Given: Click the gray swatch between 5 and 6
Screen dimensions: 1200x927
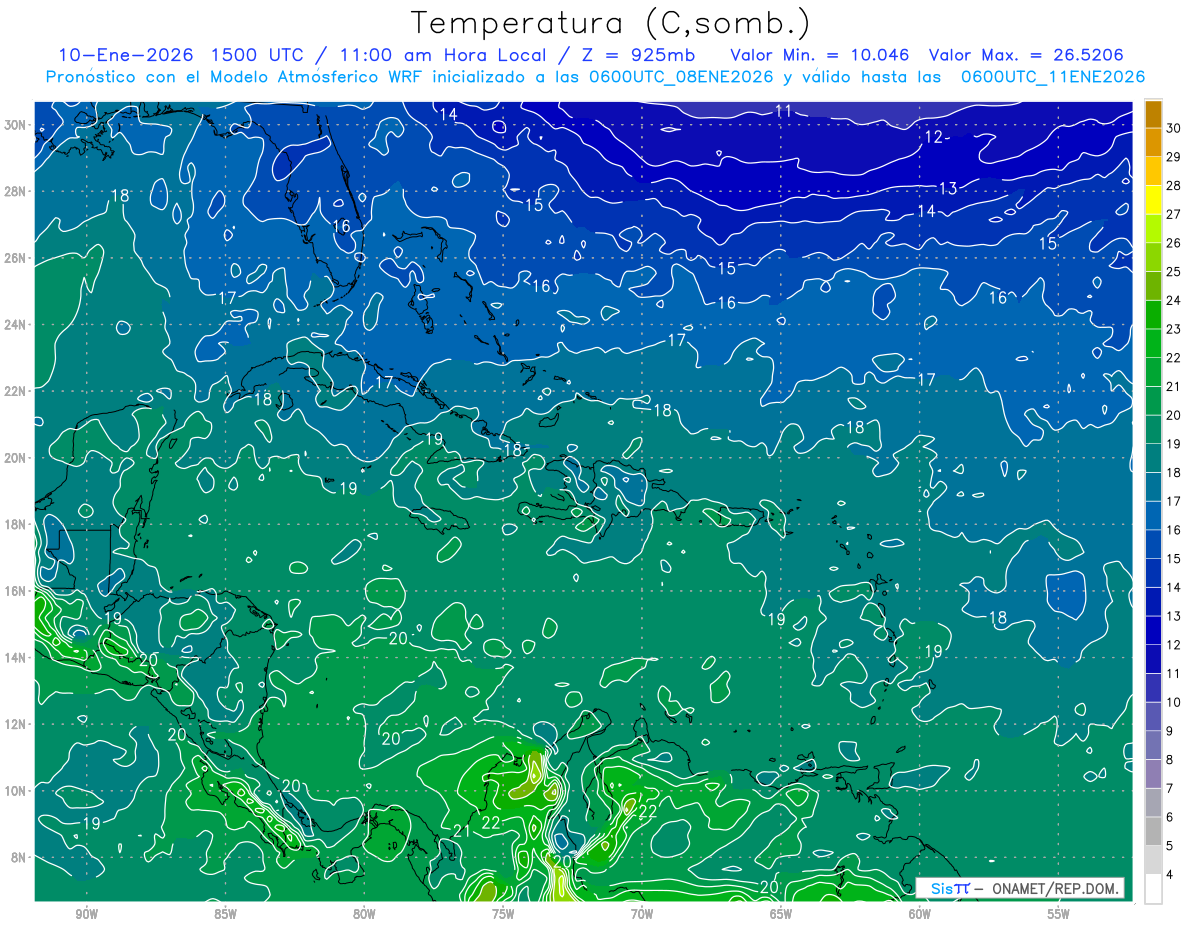Looking at the screenshot, I should point(1153,832).
